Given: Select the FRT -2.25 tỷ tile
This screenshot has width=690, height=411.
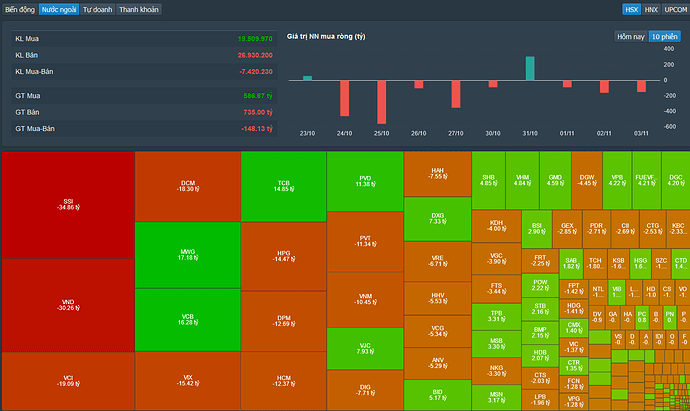Looking at the screenshot, I should (540, 261).
